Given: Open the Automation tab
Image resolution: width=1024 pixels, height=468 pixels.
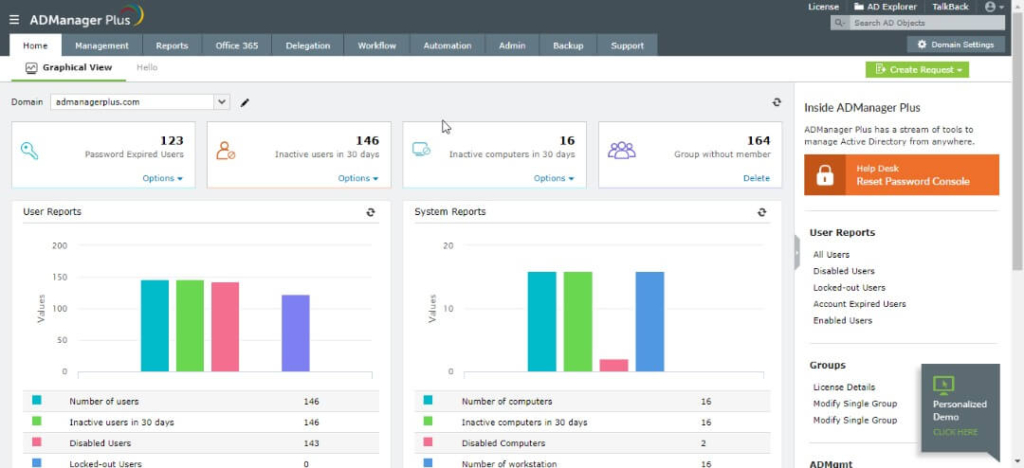Looking at the screenshot, I should (447, 46).
